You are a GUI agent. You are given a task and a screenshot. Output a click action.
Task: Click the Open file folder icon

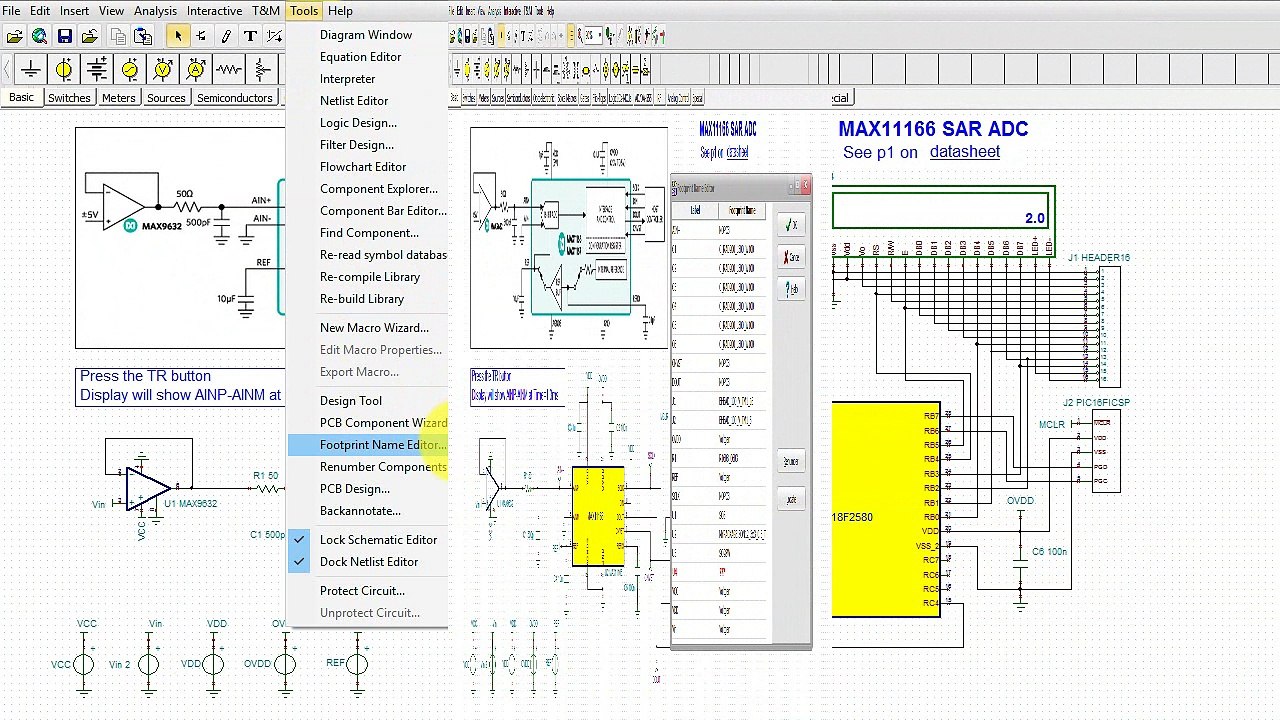(15, 36)
